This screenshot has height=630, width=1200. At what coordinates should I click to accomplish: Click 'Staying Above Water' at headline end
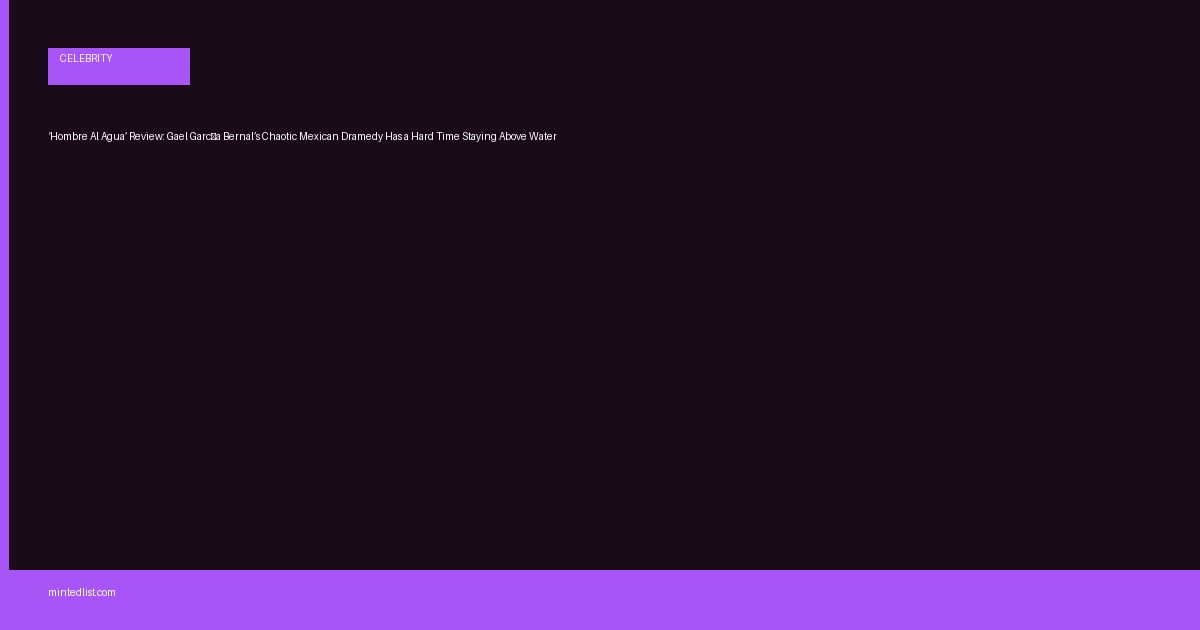[509, 136]
